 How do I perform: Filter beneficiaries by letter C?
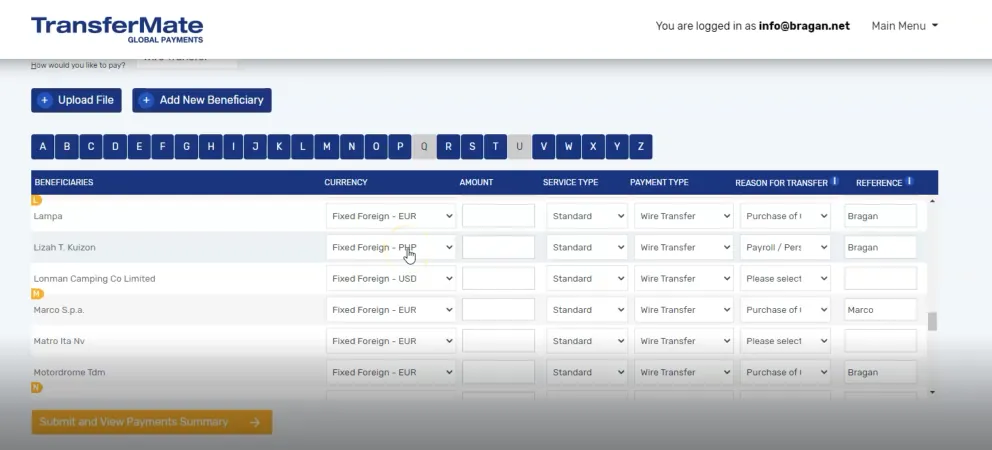tap(90, 147)
